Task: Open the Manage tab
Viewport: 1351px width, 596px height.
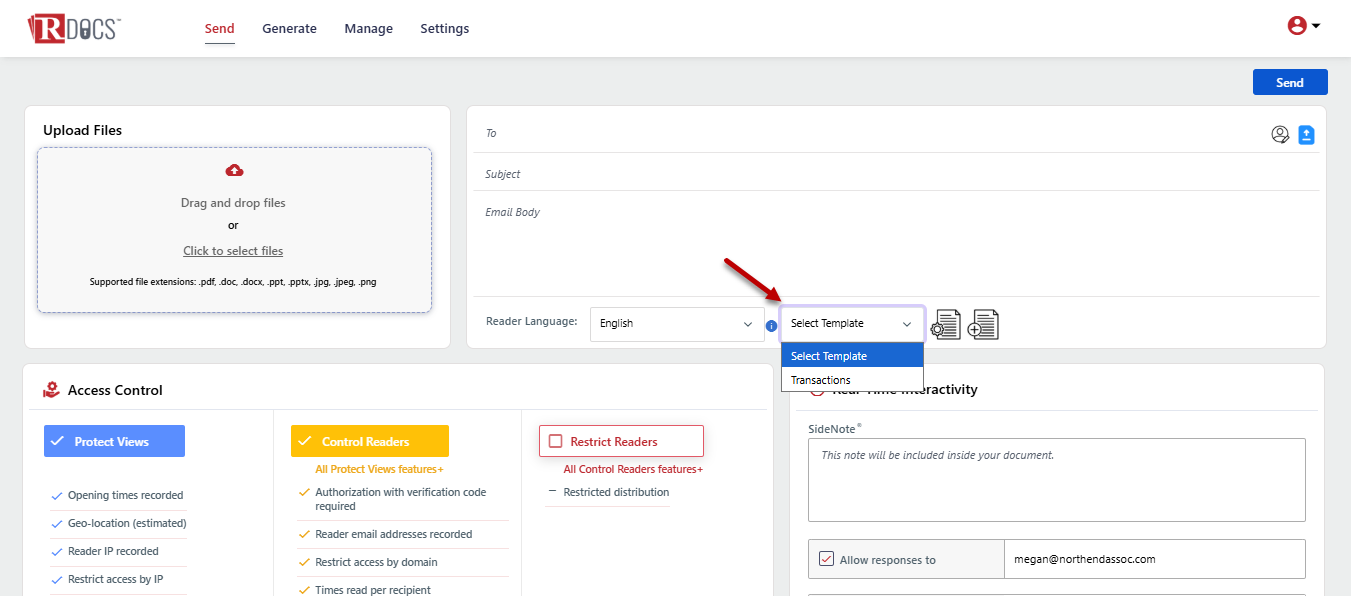Action: [x=368, y=29]
